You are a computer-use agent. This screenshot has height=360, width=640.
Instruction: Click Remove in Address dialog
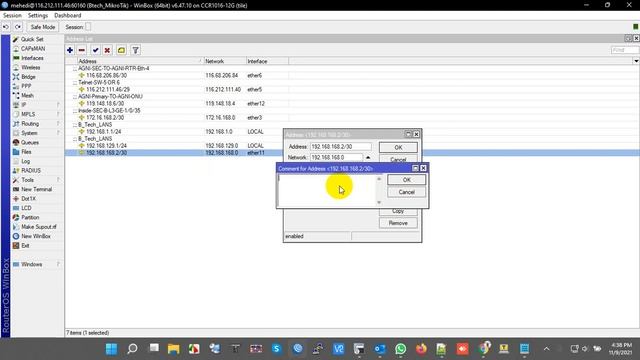[x=398, y=223]
